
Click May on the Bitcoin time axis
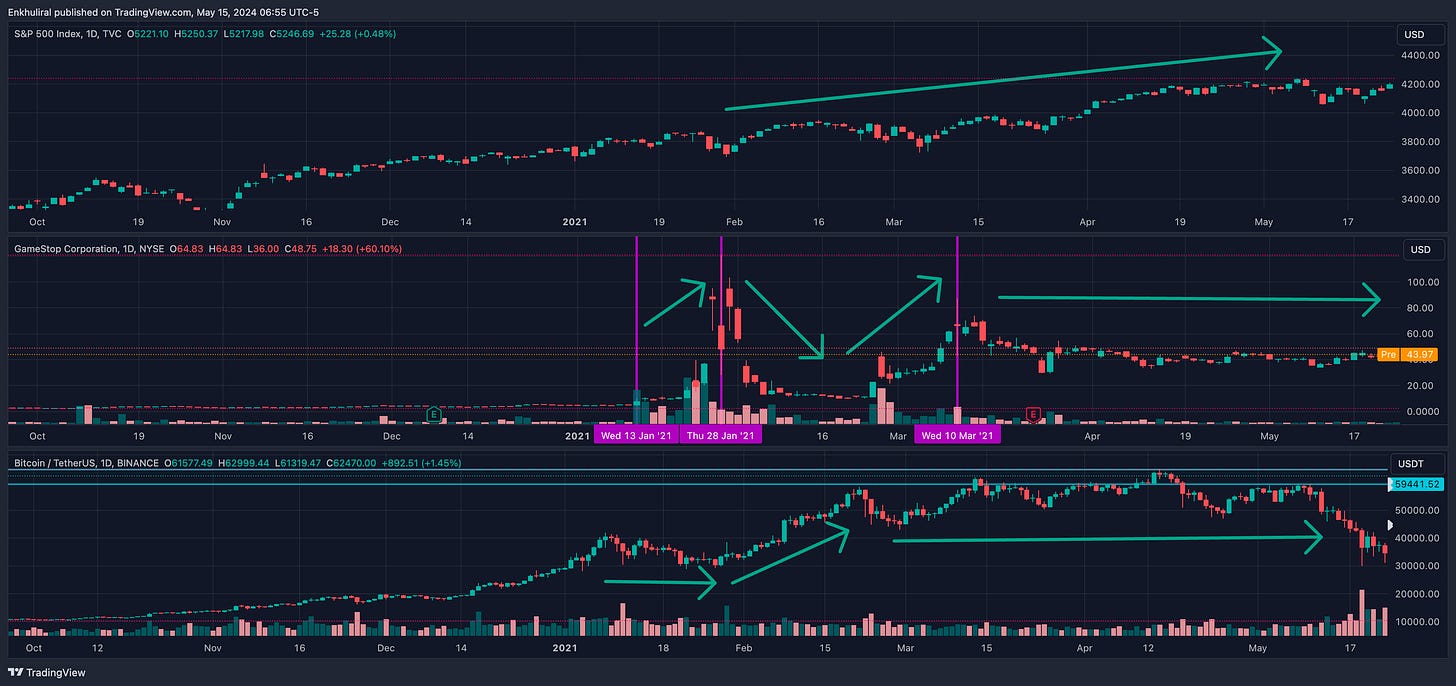click(x=1259, y=648)
